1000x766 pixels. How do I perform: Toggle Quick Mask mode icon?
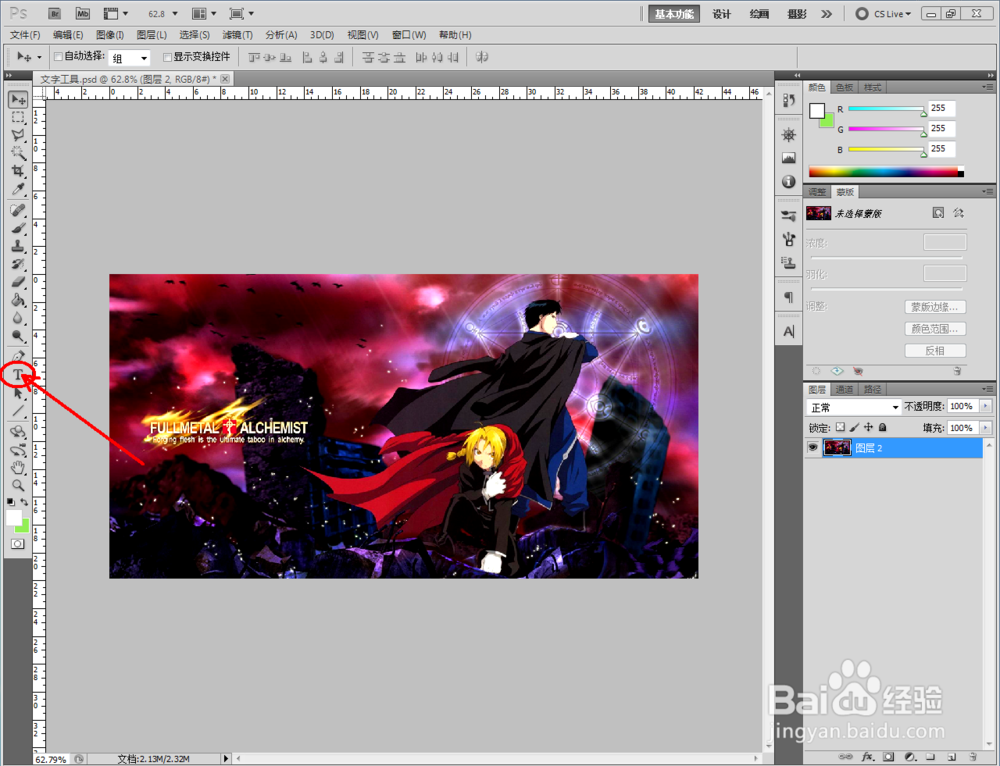18,544
